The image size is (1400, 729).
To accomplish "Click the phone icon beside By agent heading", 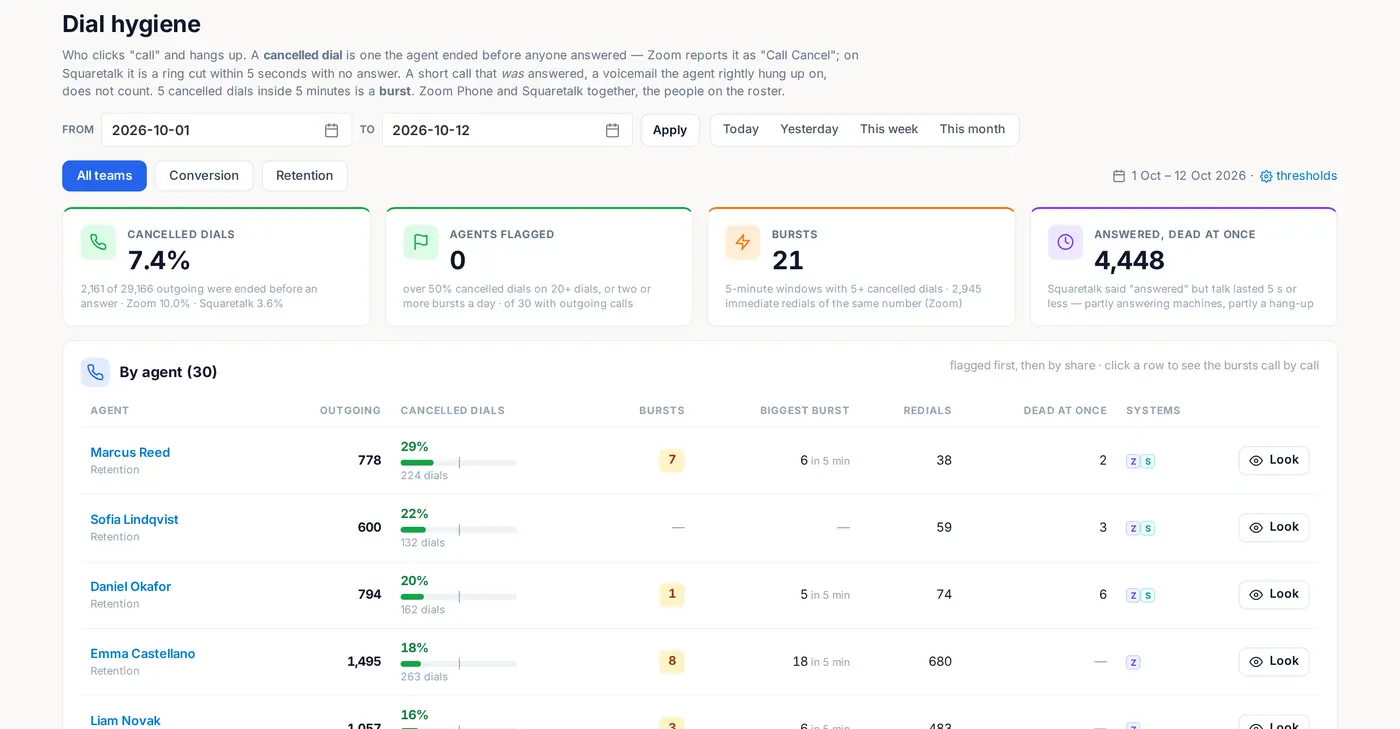I will 95,372.
